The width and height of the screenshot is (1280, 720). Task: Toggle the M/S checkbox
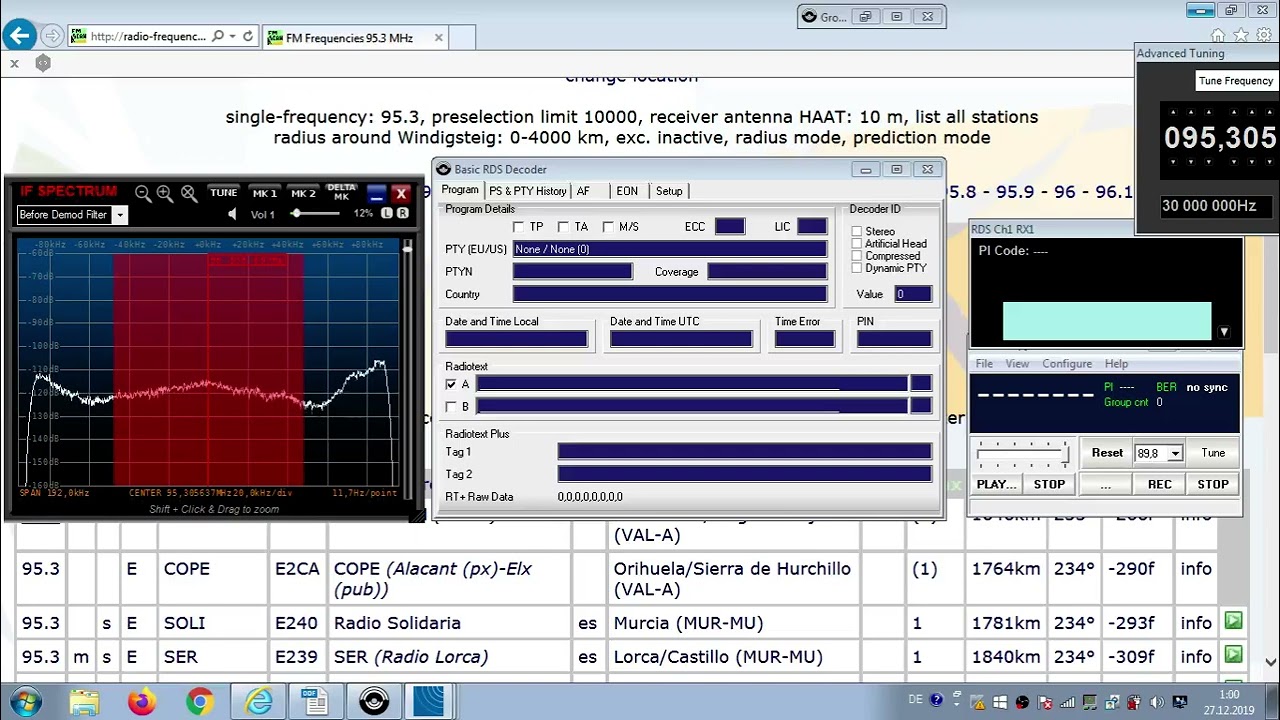(x=608, y=227)
